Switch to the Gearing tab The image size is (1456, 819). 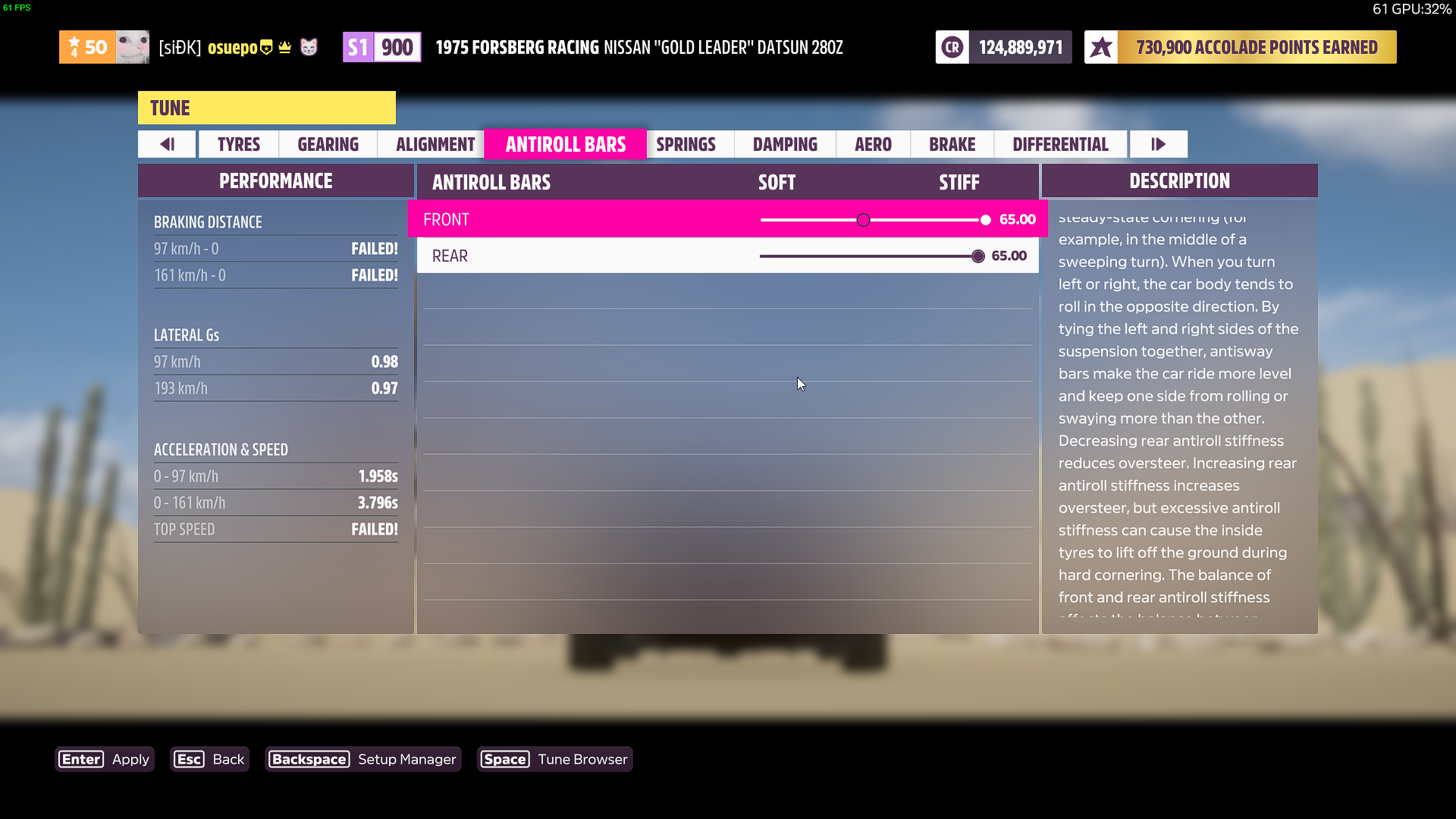click(328, 144)
